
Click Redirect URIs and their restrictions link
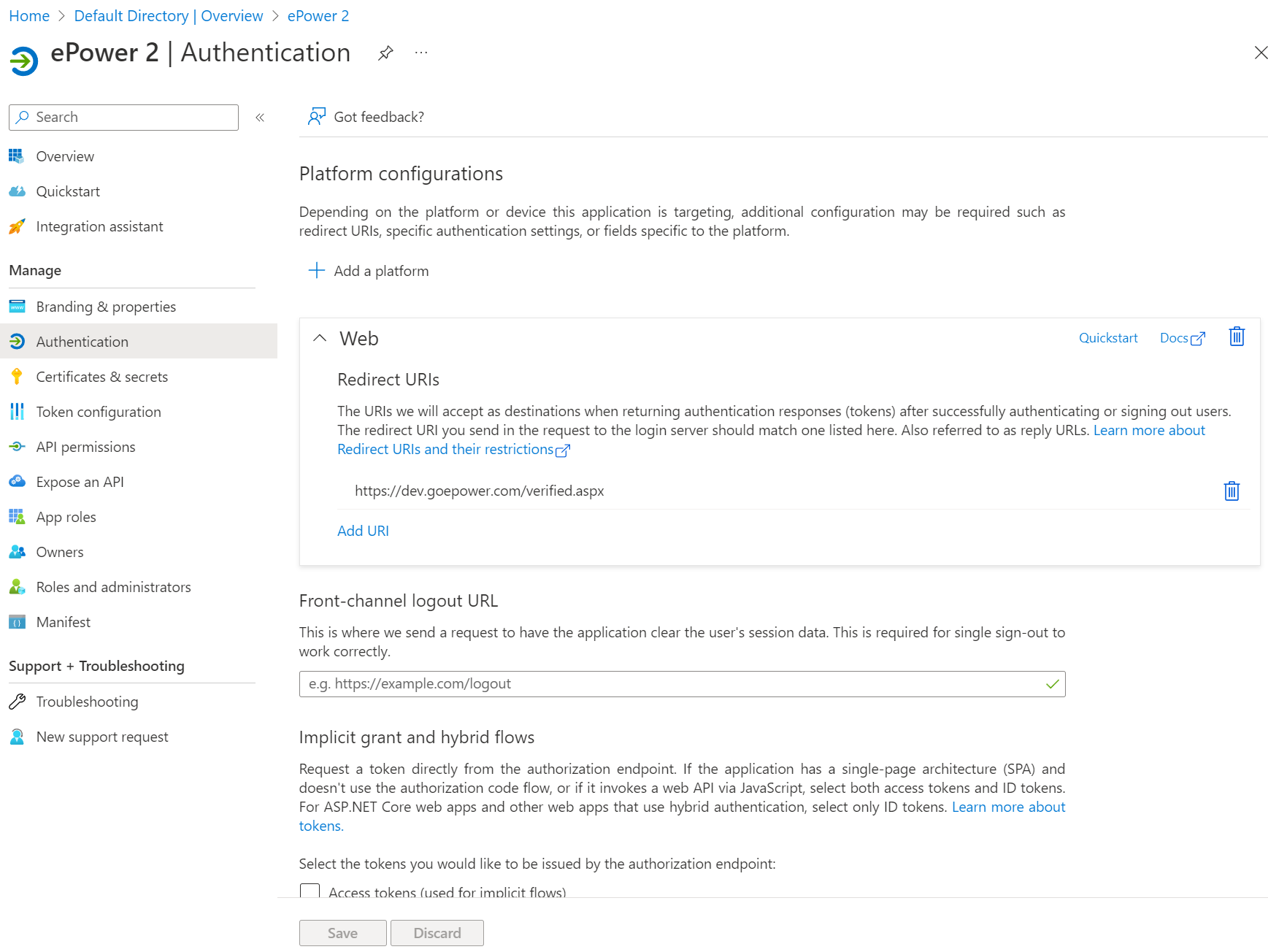445,449
